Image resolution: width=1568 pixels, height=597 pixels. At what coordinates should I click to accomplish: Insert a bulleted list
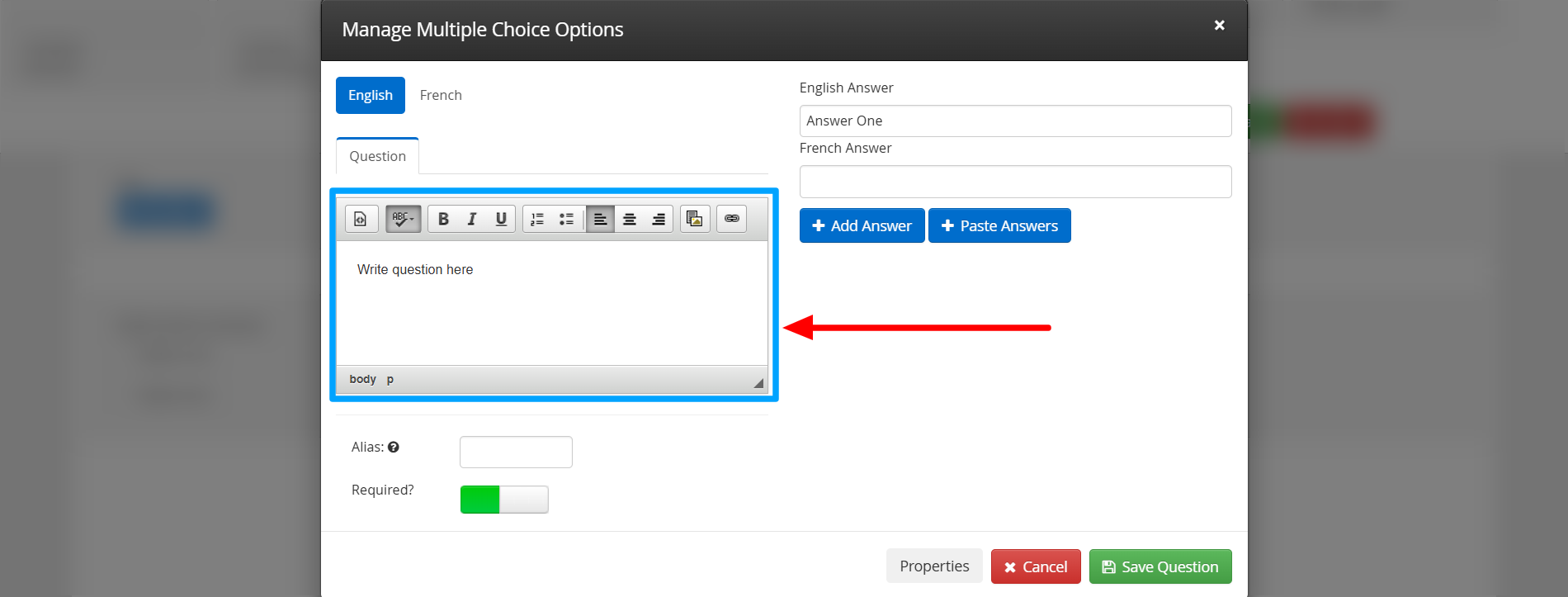[566, 219]
